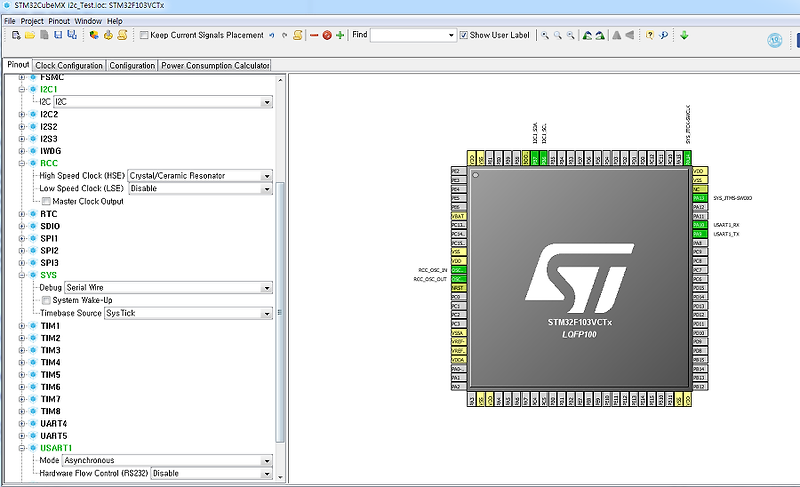Enable the Master Clock Output checkbox
This screenshot has width=800, height=487.
point(46,201)
